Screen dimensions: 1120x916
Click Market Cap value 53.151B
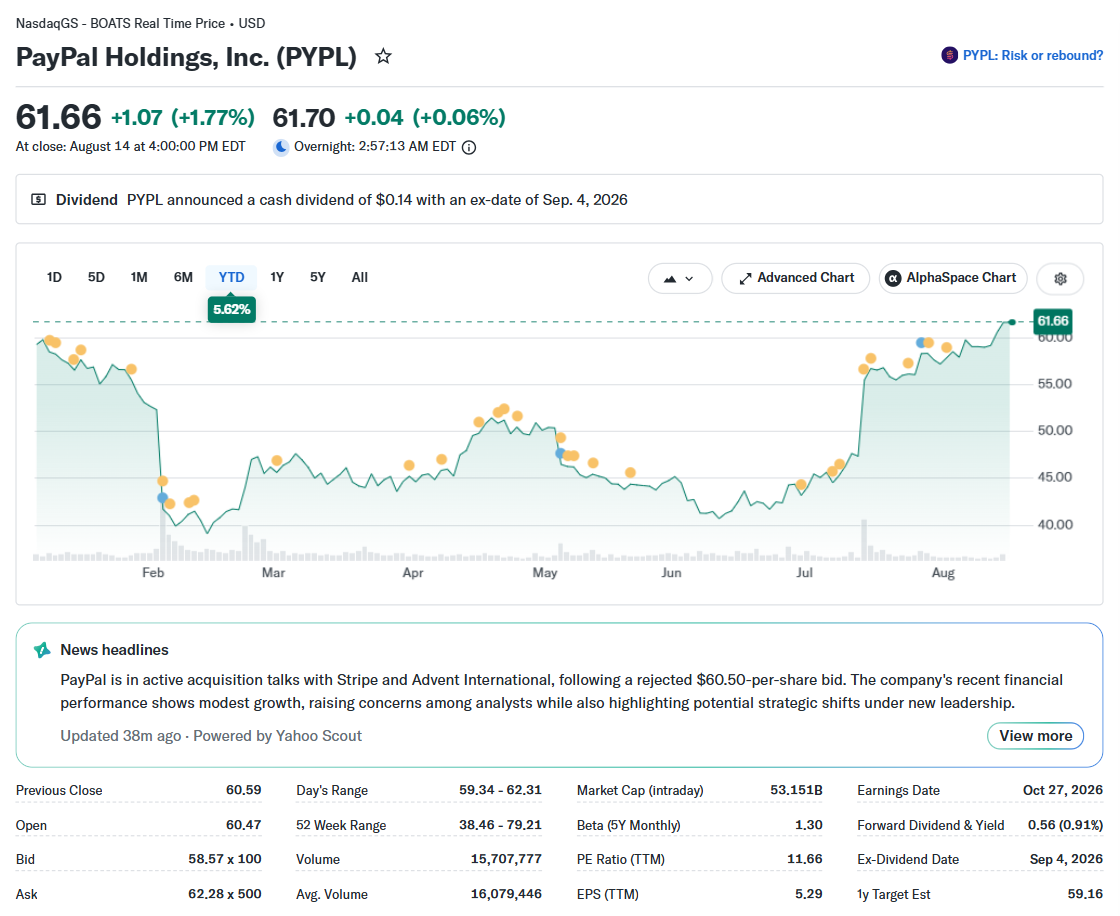tap(796, 790)
